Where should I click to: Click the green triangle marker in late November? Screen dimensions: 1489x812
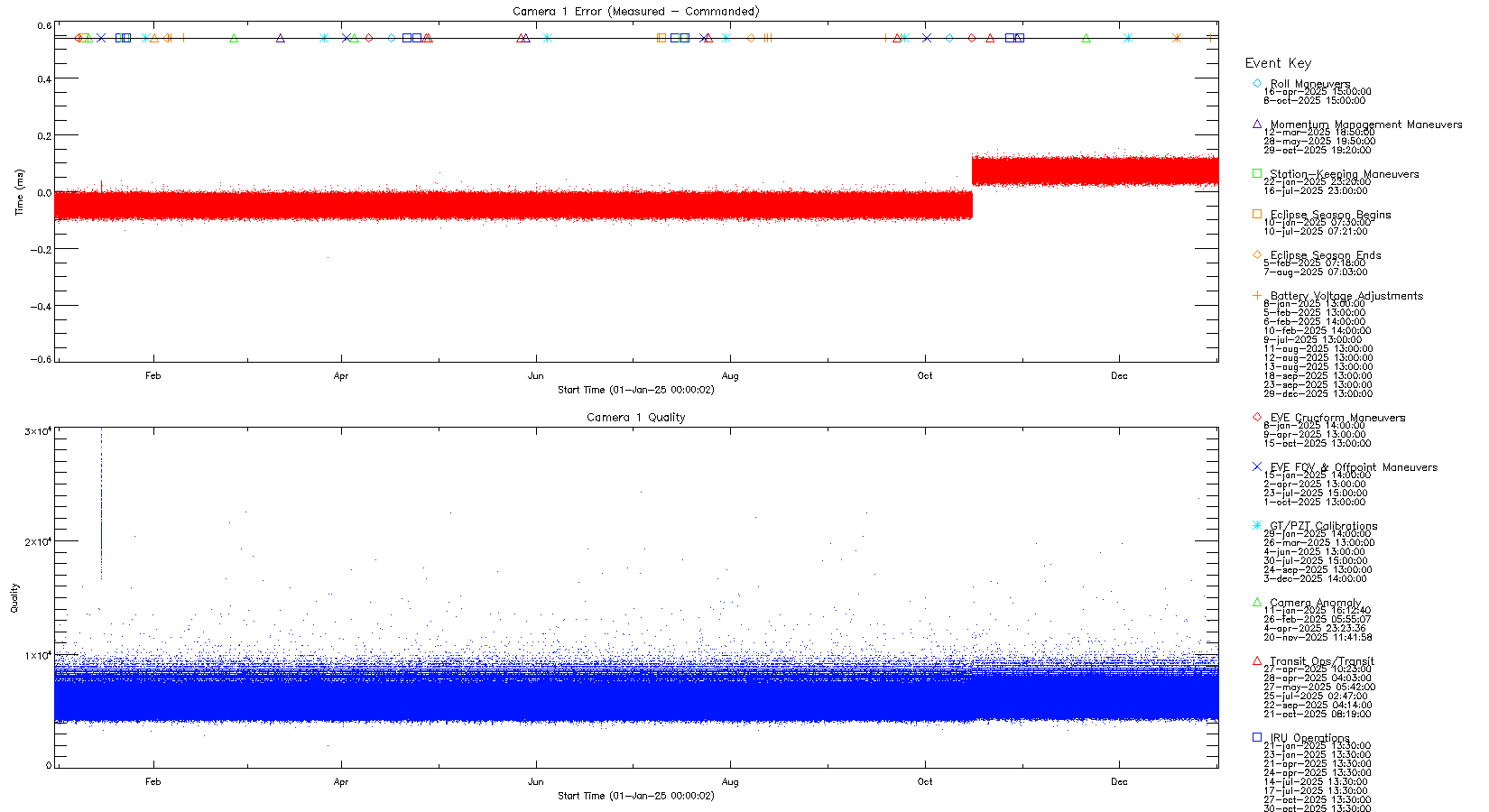[1087, 38]
